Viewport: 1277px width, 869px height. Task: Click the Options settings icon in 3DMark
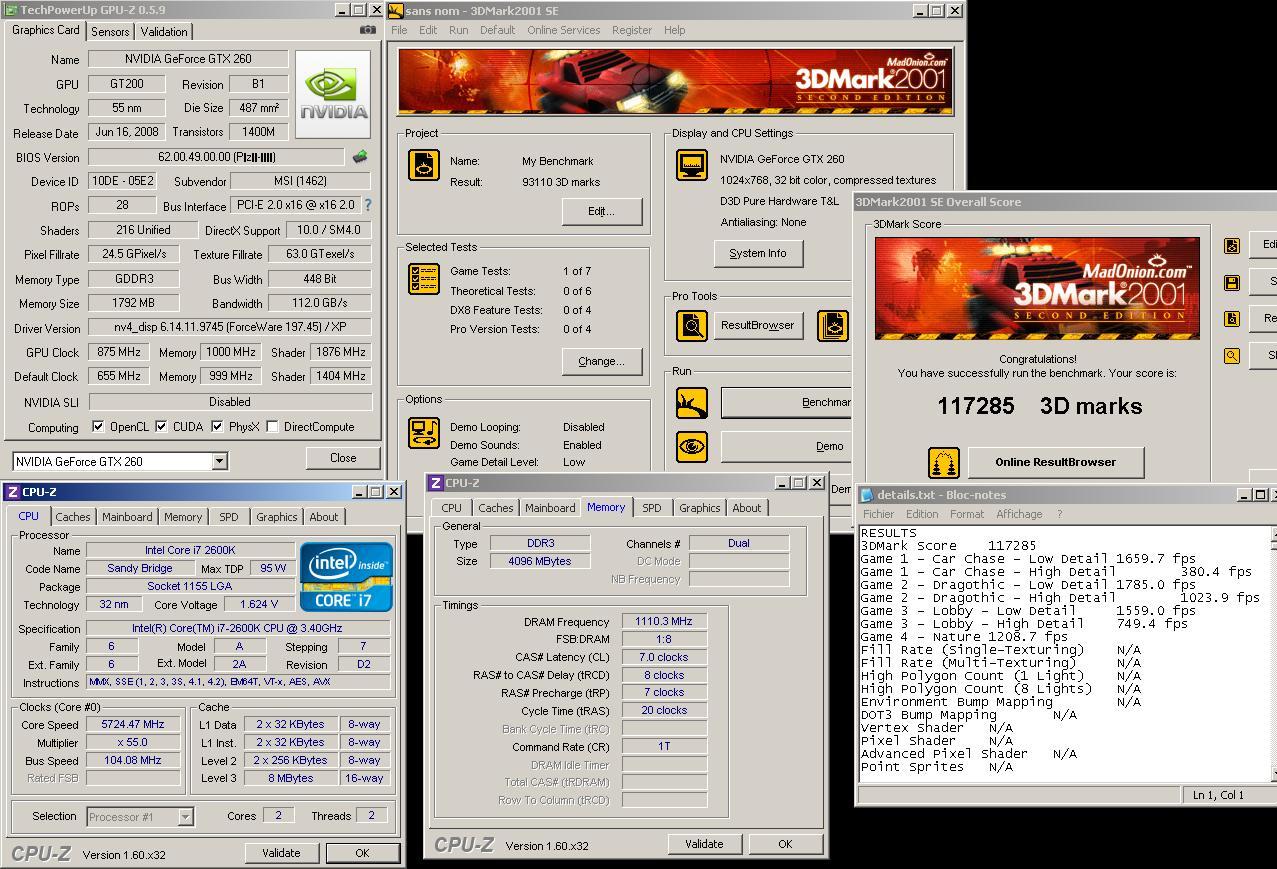click(x=424, y=432)
